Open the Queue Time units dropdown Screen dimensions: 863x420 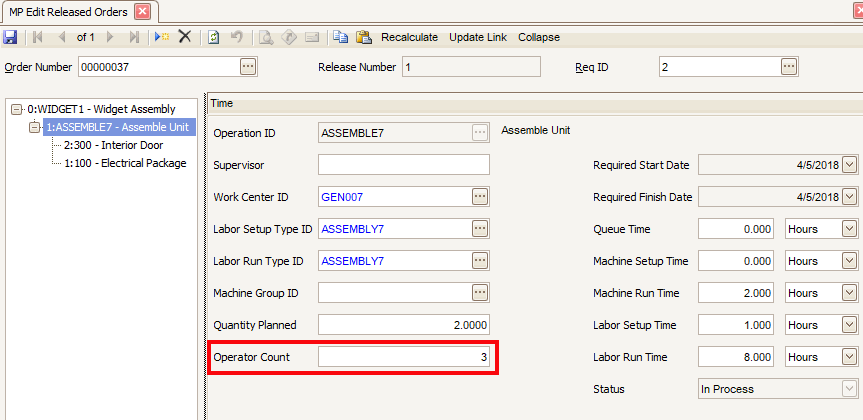[850, 229]
